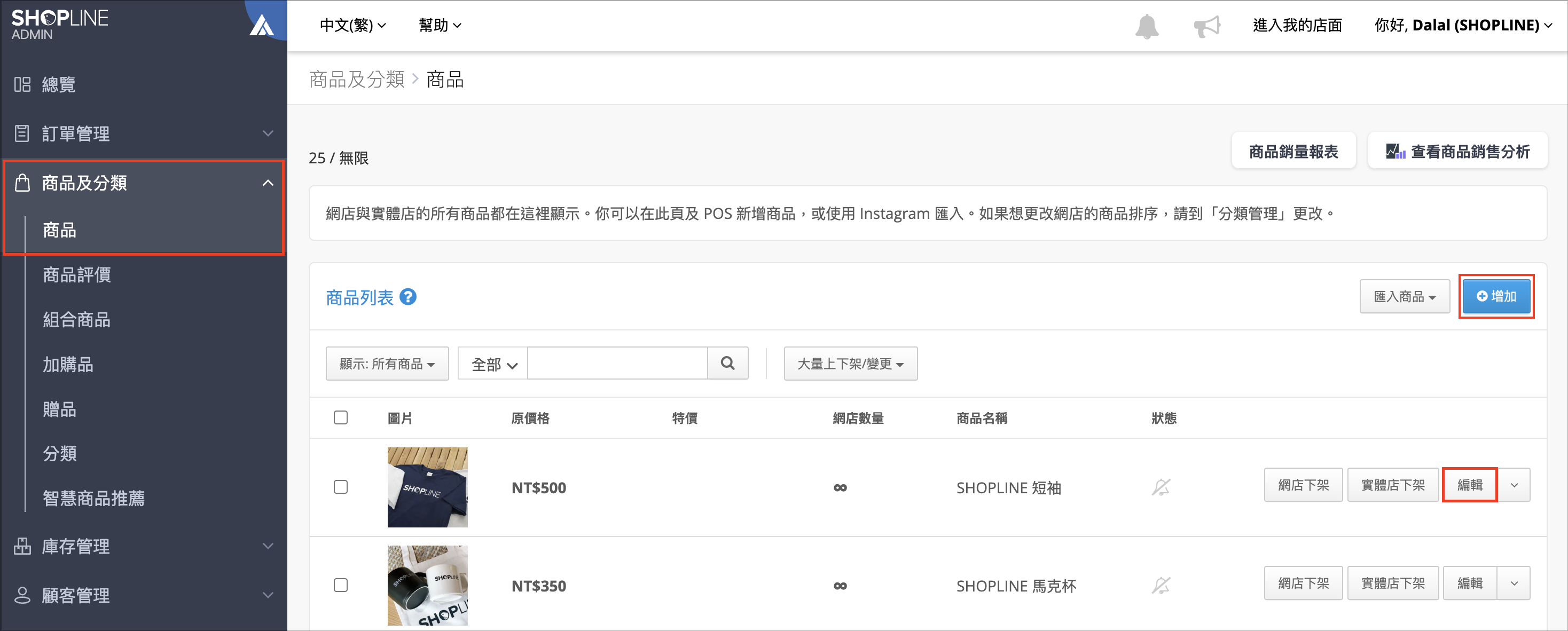Open the 中文(繁) language dropdown

coord(353,25)
